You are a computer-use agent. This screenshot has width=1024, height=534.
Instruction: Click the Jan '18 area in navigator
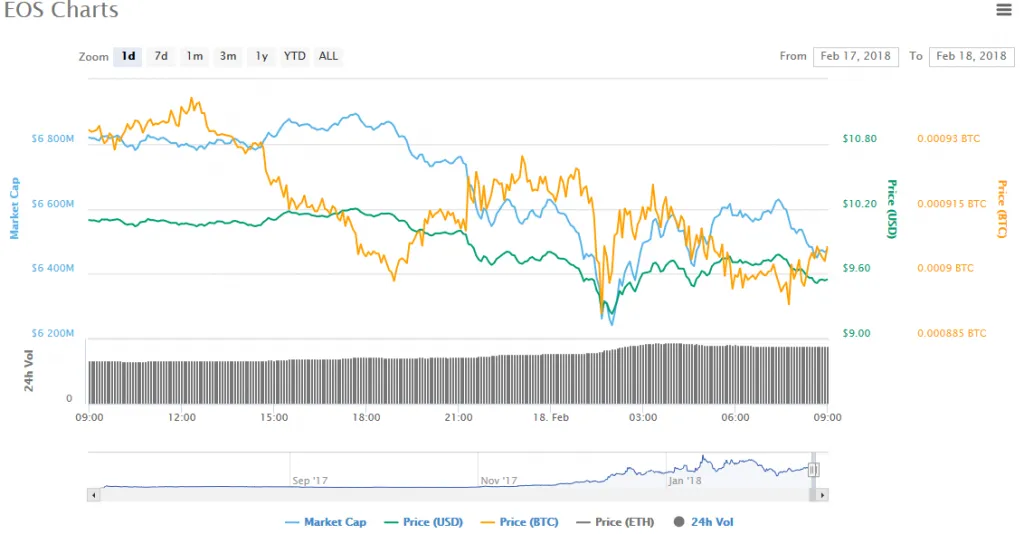[x=684, y=480]
